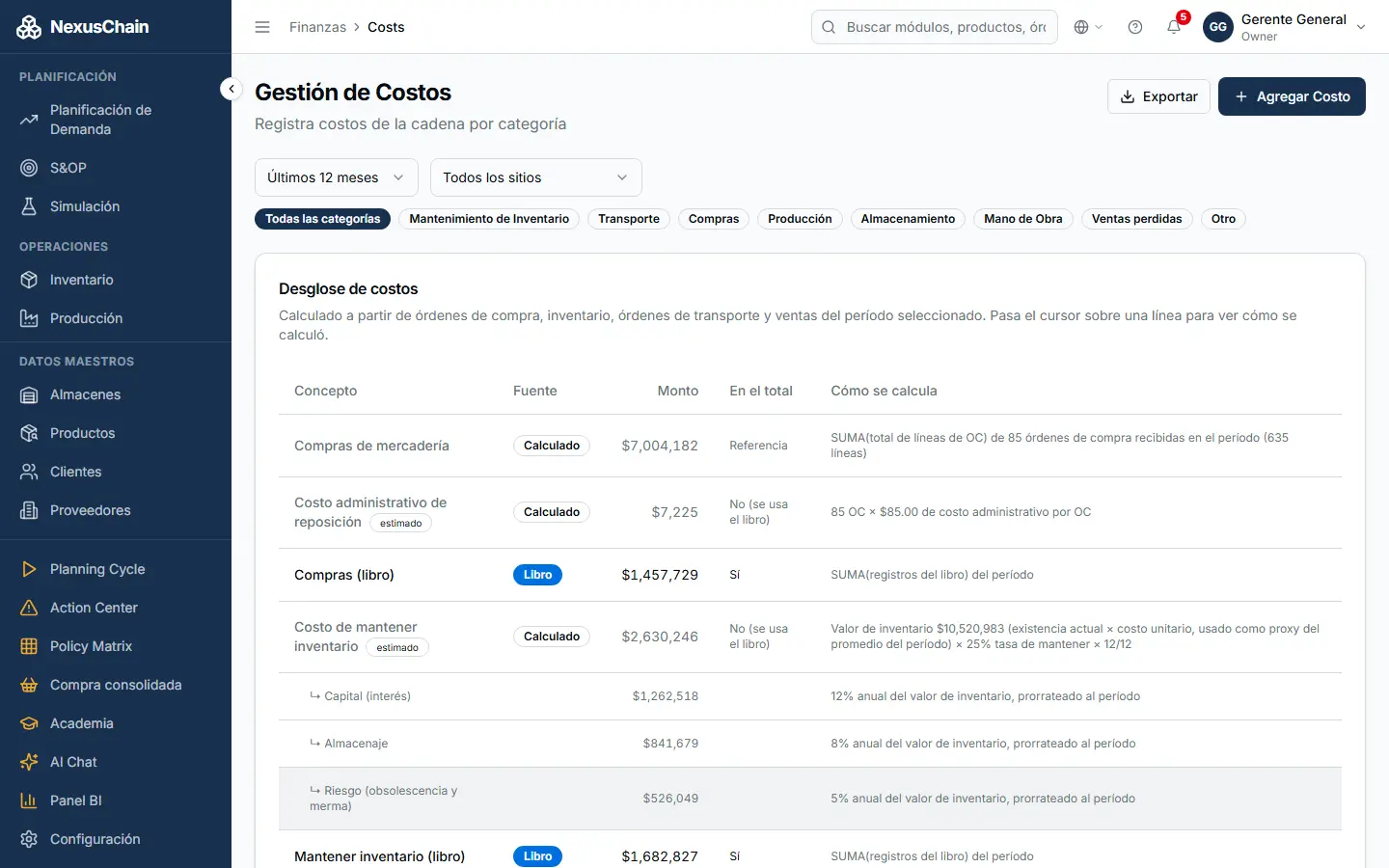
Task: Filter by the Compras category
Action: click(x=714, y=219)
